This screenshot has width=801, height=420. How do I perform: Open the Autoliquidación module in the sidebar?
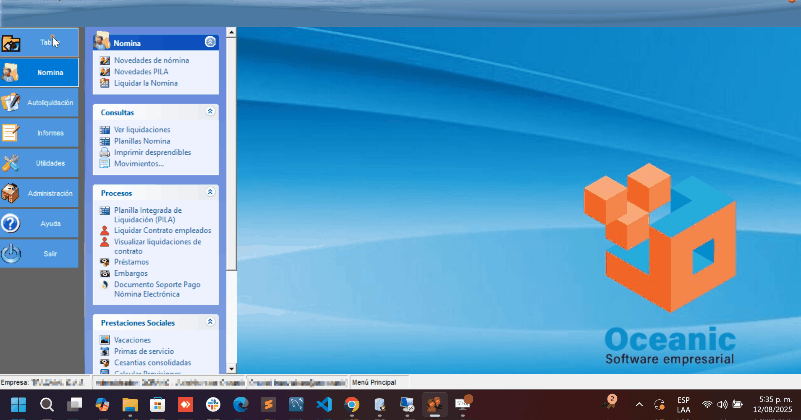(x=40, y=102)
